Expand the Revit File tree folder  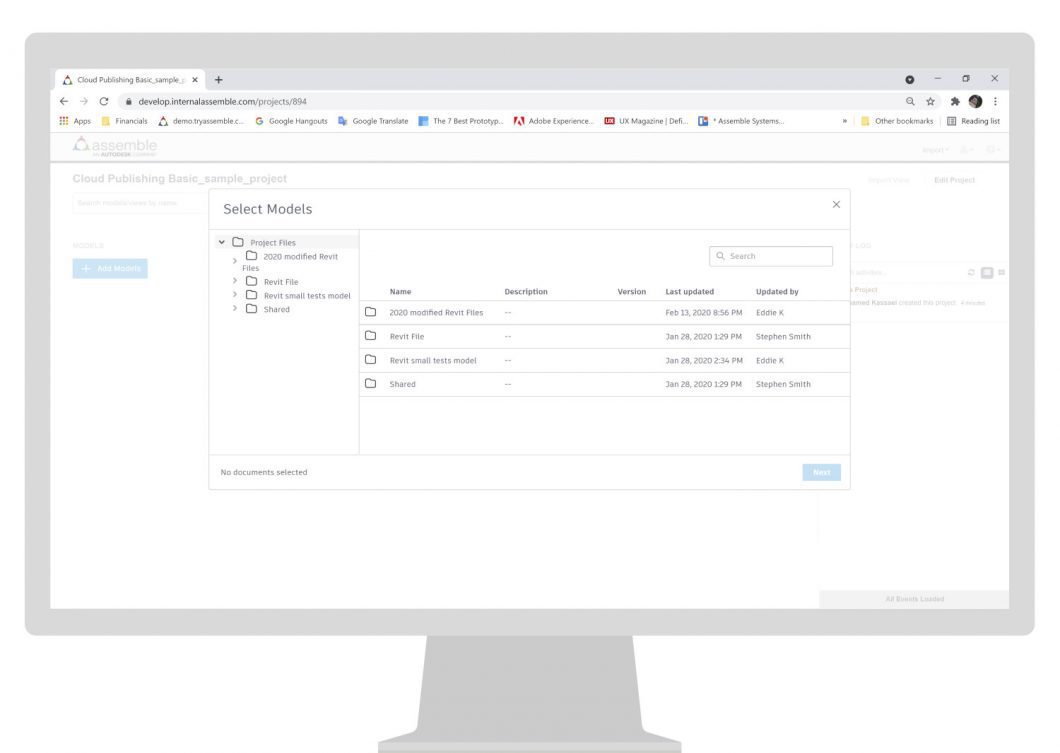pyautogui.click(x=235, y=281)
